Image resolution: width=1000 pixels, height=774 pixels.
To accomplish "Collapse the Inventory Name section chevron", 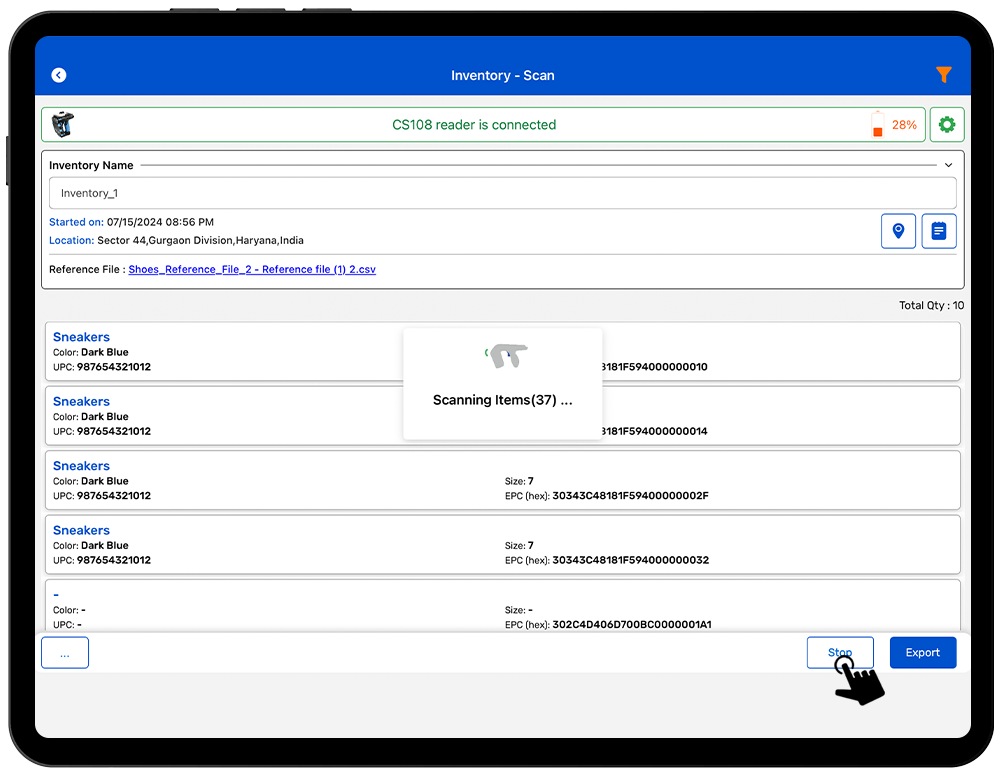I will coord(948,165).
